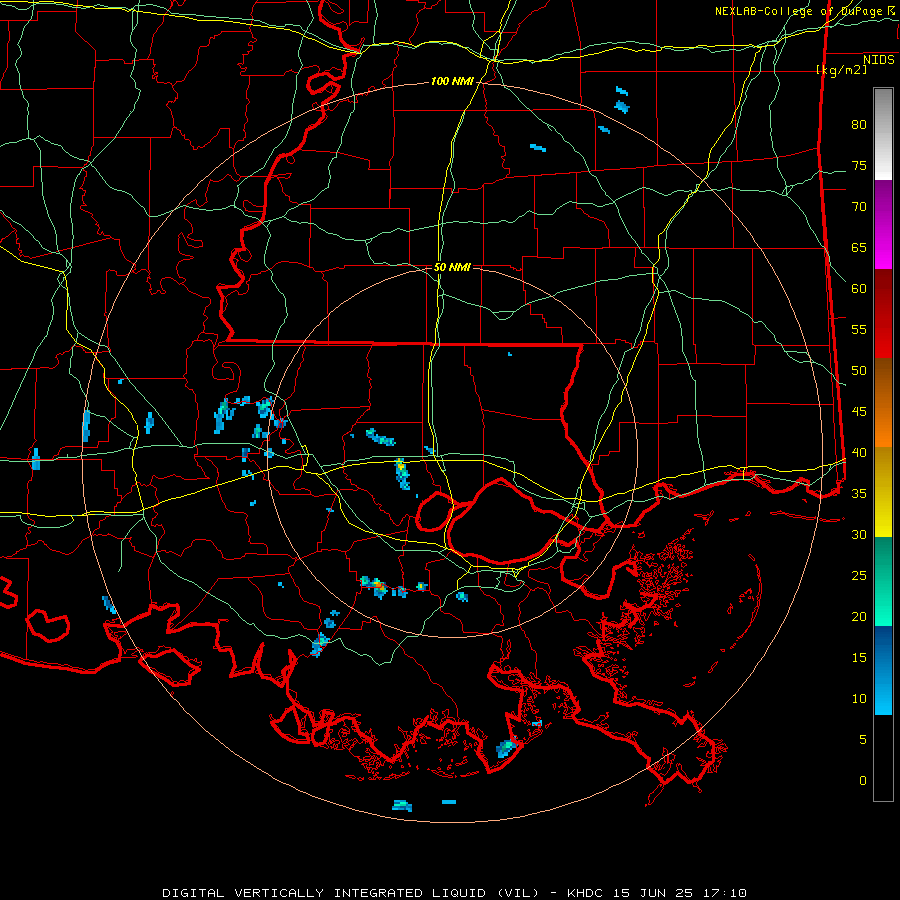
Task: Click the 45 value on the scale
Action: [x=859, y=412]
